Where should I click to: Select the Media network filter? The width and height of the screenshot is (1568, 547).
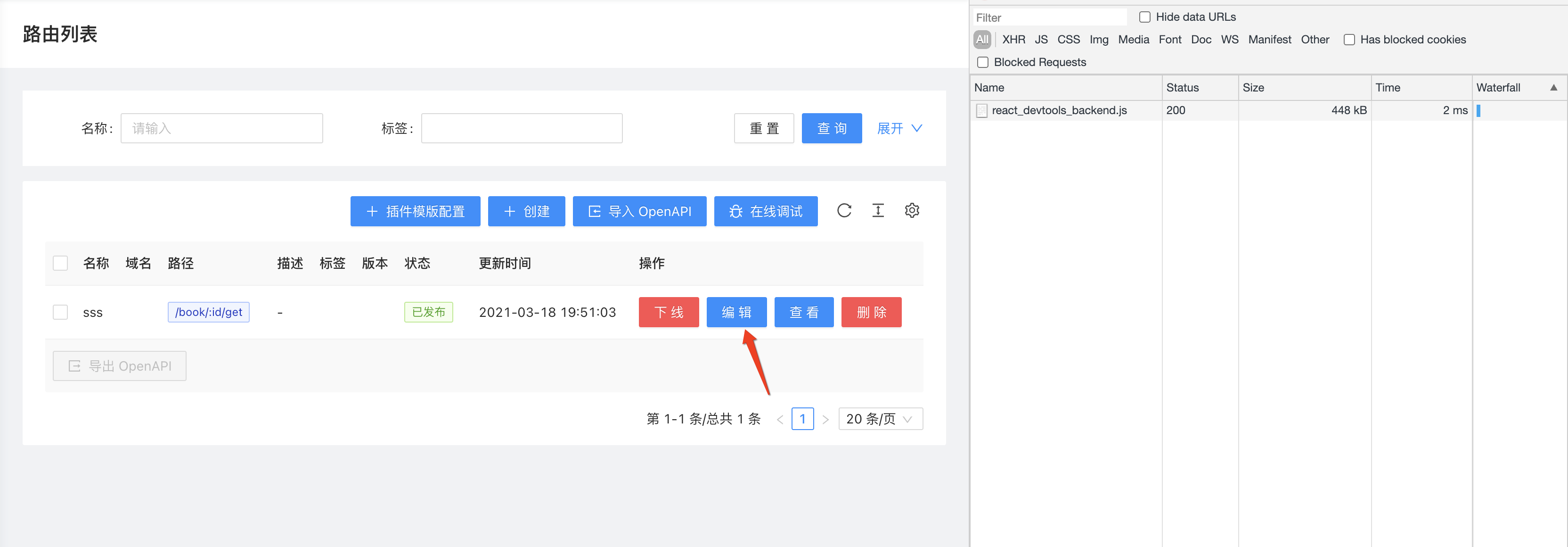pyautogui.click(x=1134, y=40)
